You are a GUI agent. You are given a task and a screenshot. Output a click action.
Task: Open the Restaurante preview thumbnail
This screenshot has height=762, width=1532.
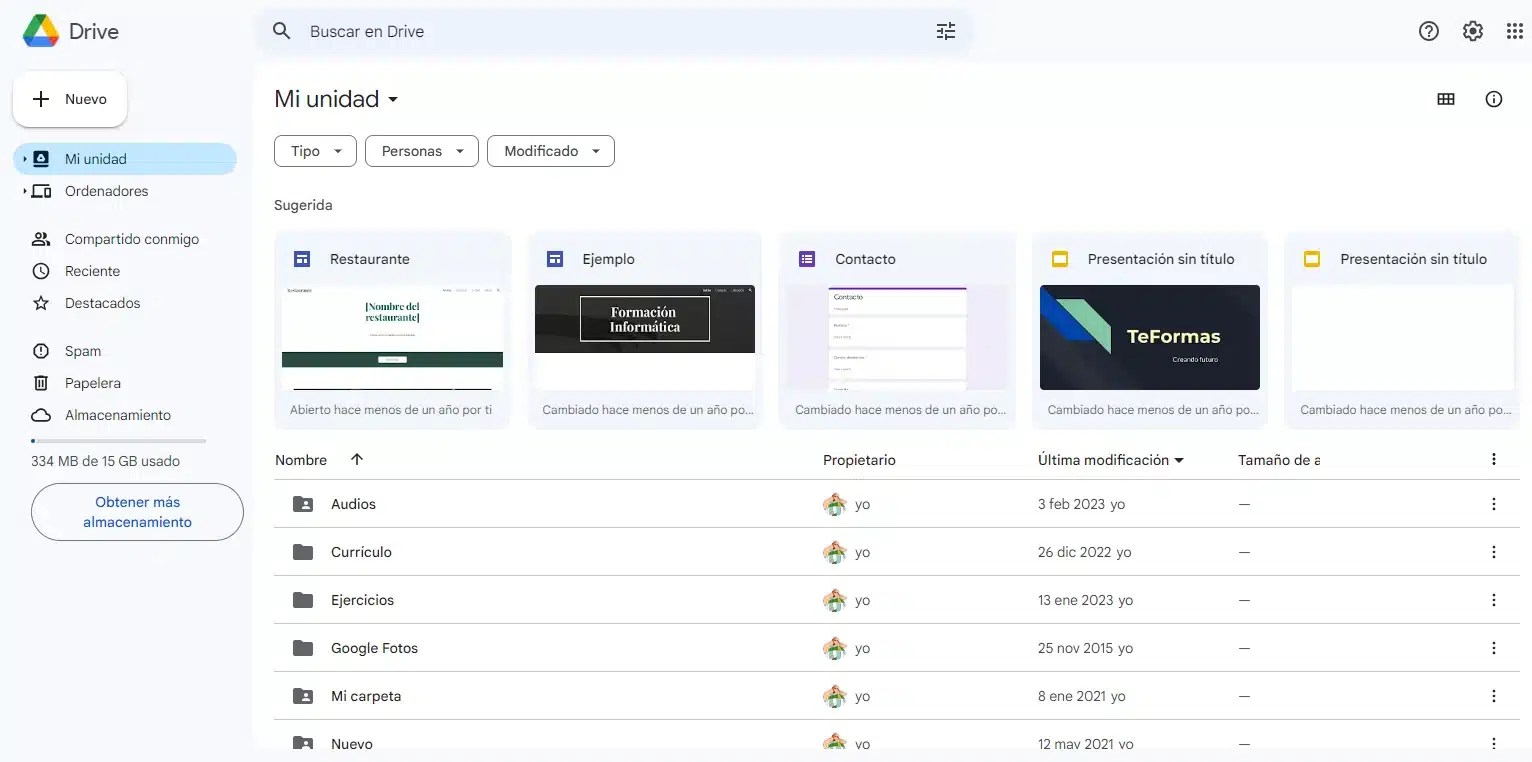click(392, 337)
